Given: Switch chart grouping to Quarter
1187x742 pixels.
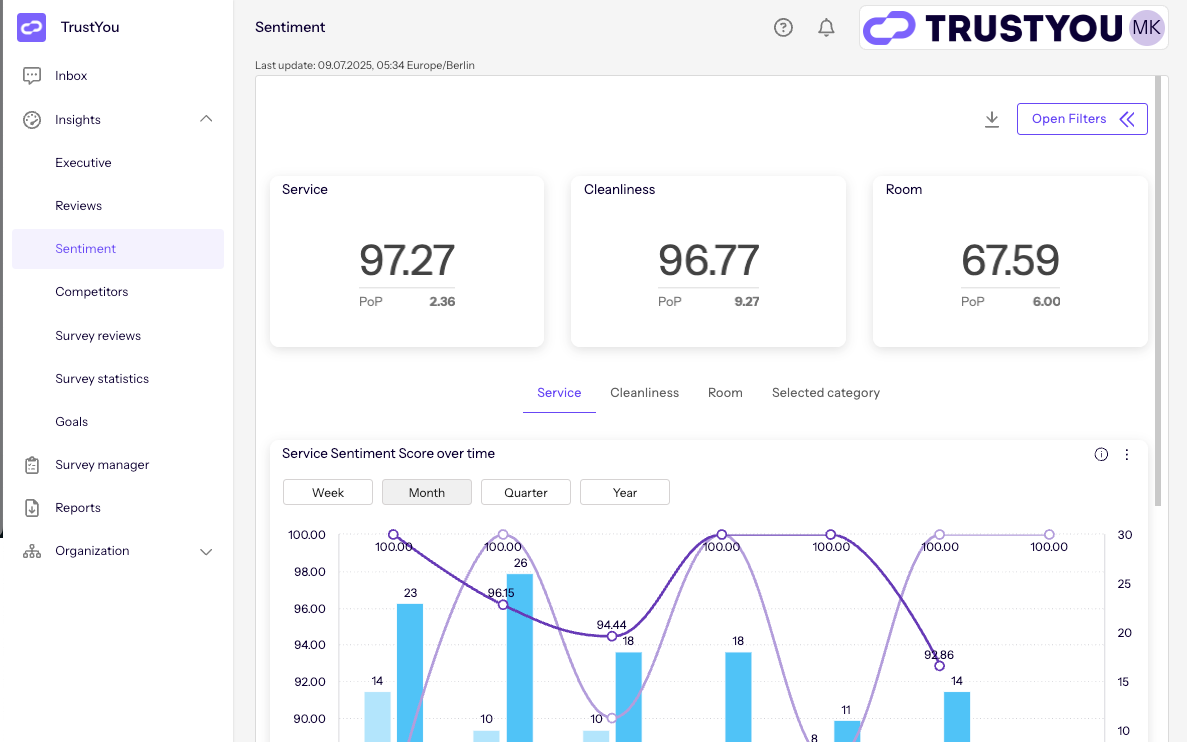Looking at the screenshot, I should pos(526,492).
